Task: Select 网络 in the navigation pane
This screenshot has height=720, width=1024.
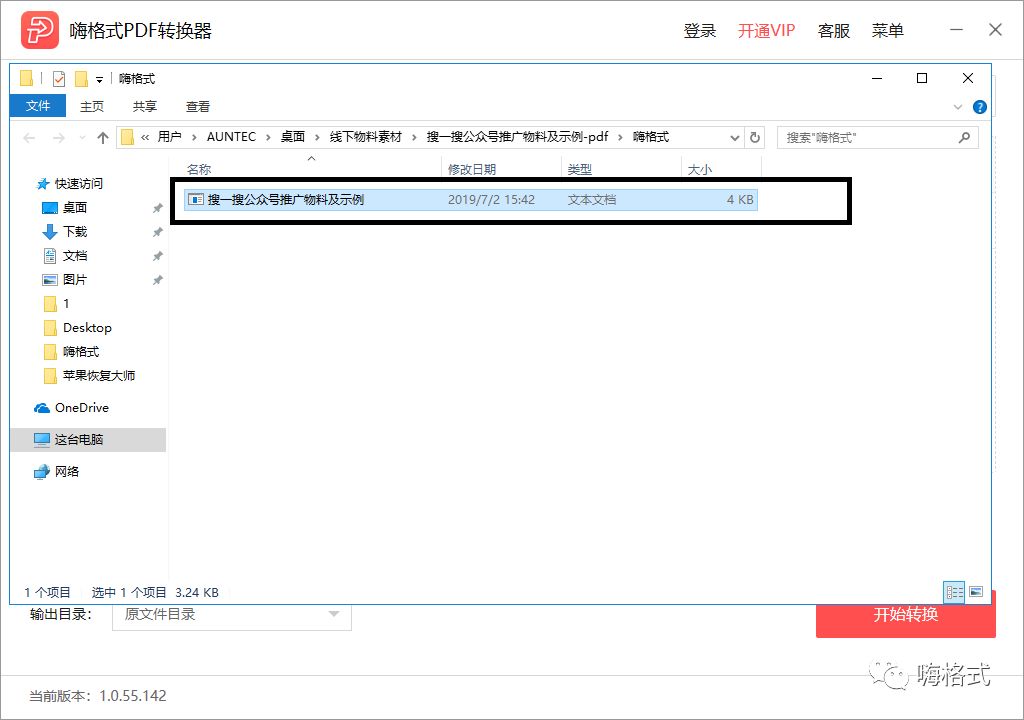Action: tap(69, 471)
